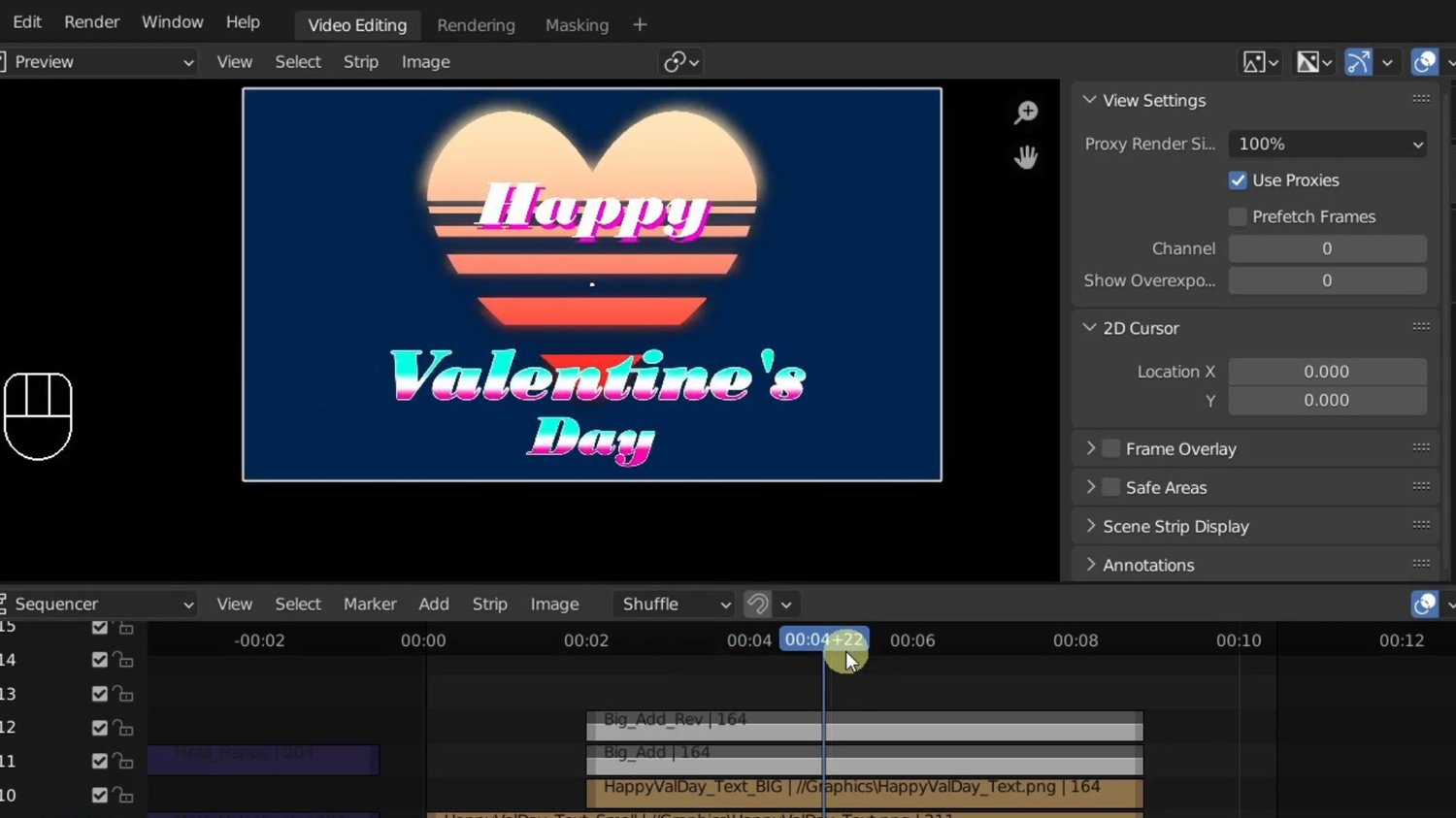Add a new workspace with plus icon

click(640, 25)
